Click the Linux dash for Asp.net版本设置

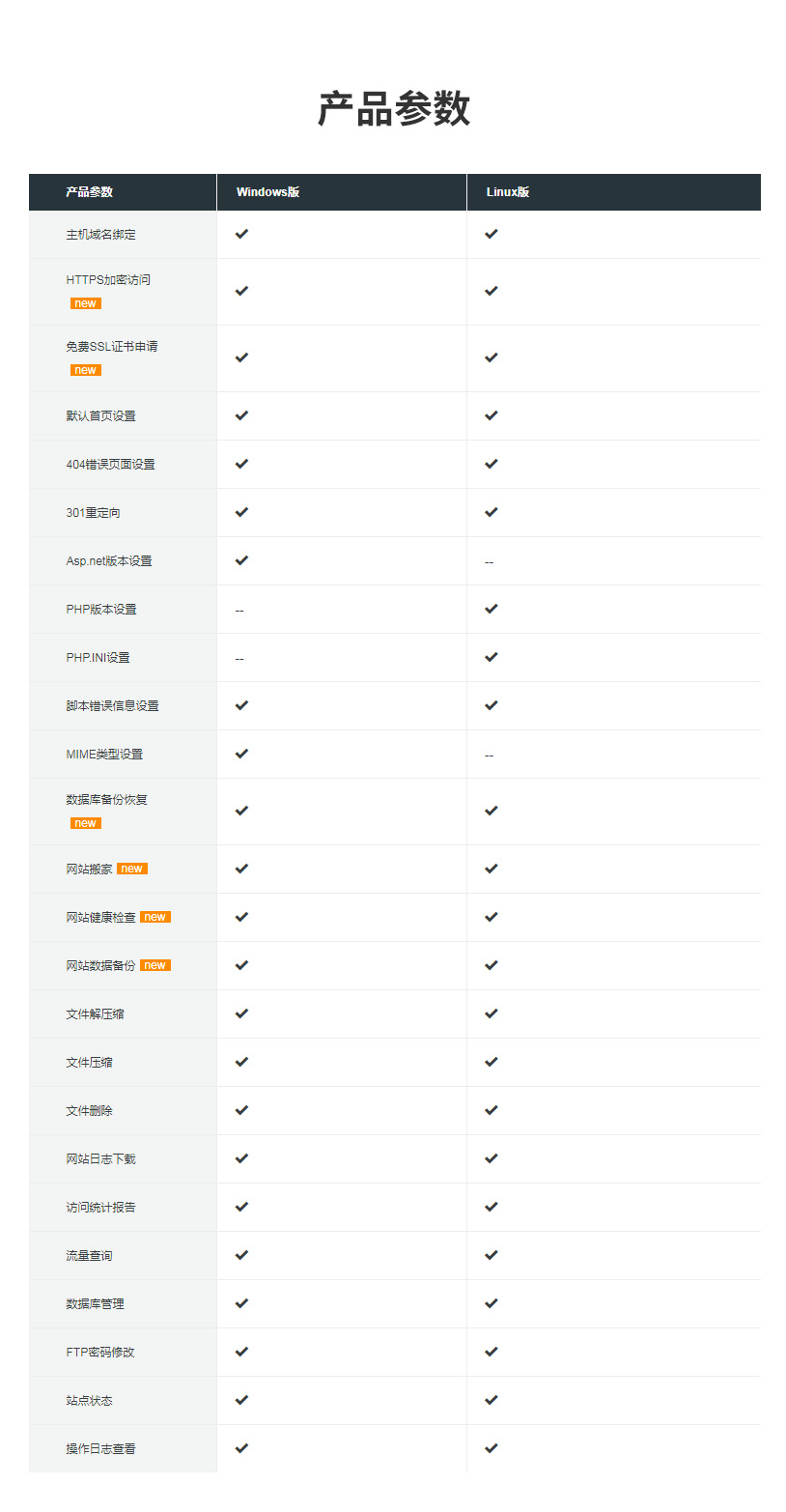click(x=490, y=562)
